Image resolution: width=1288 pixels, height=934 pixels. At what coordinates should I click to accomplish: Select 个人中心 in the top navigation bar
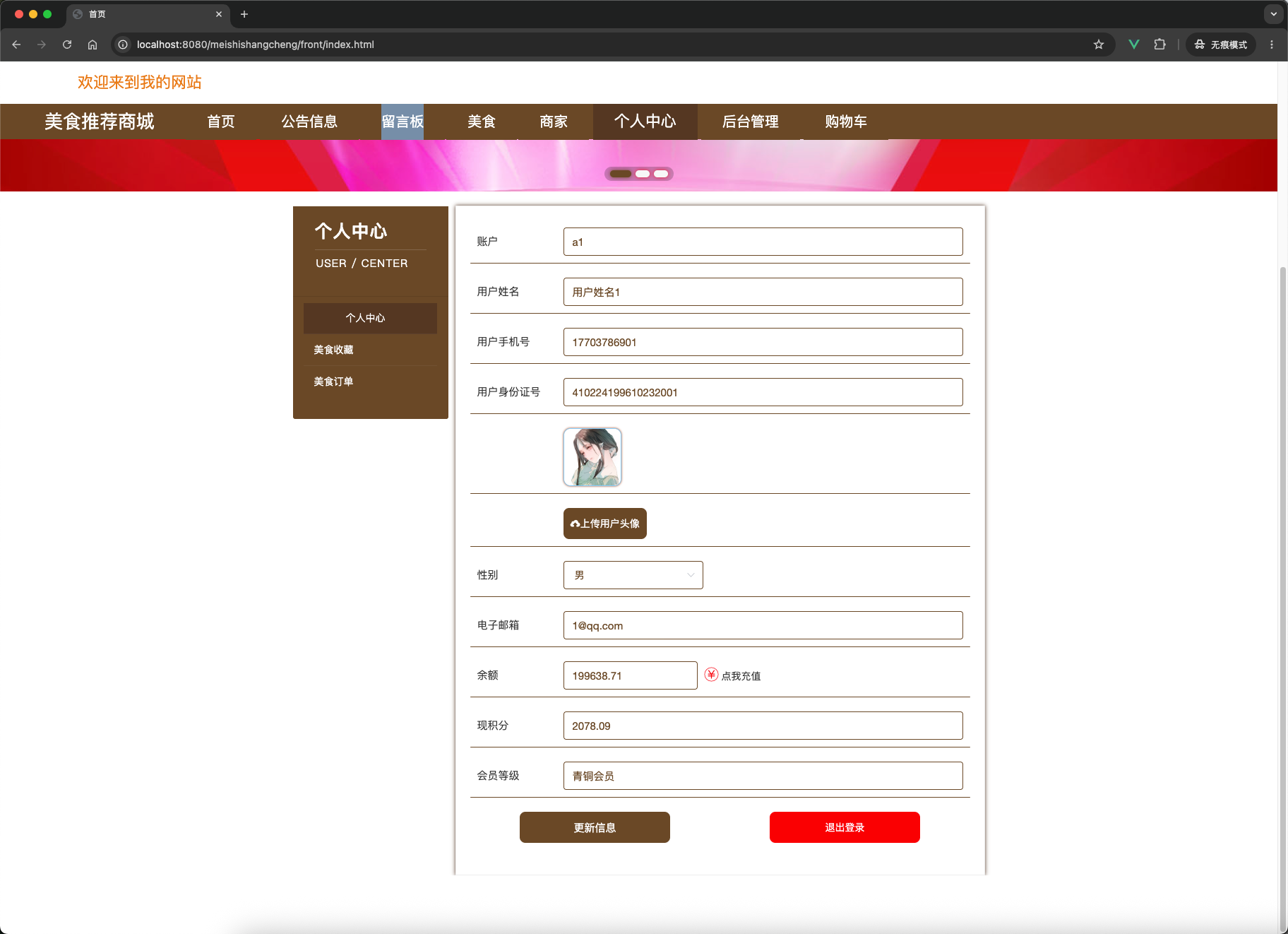point(645,122)
